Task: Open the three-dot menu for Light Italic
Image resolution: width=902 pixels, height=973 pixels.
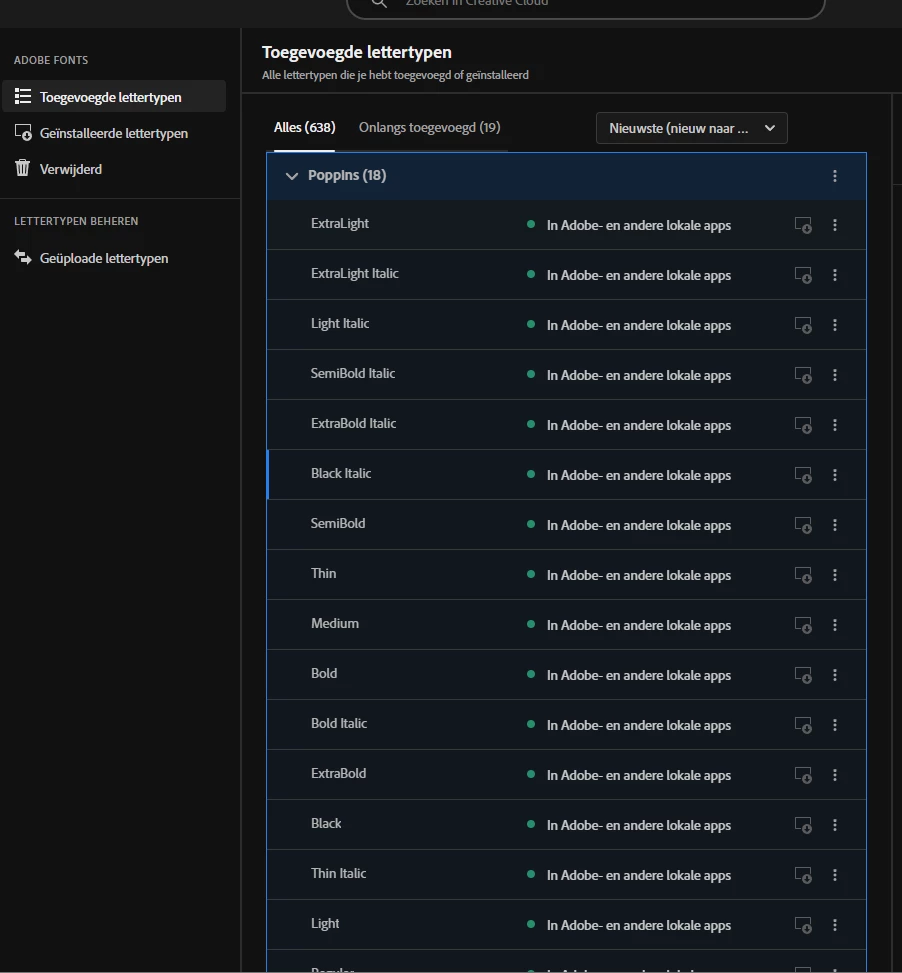Action: (x=834, y=325)
